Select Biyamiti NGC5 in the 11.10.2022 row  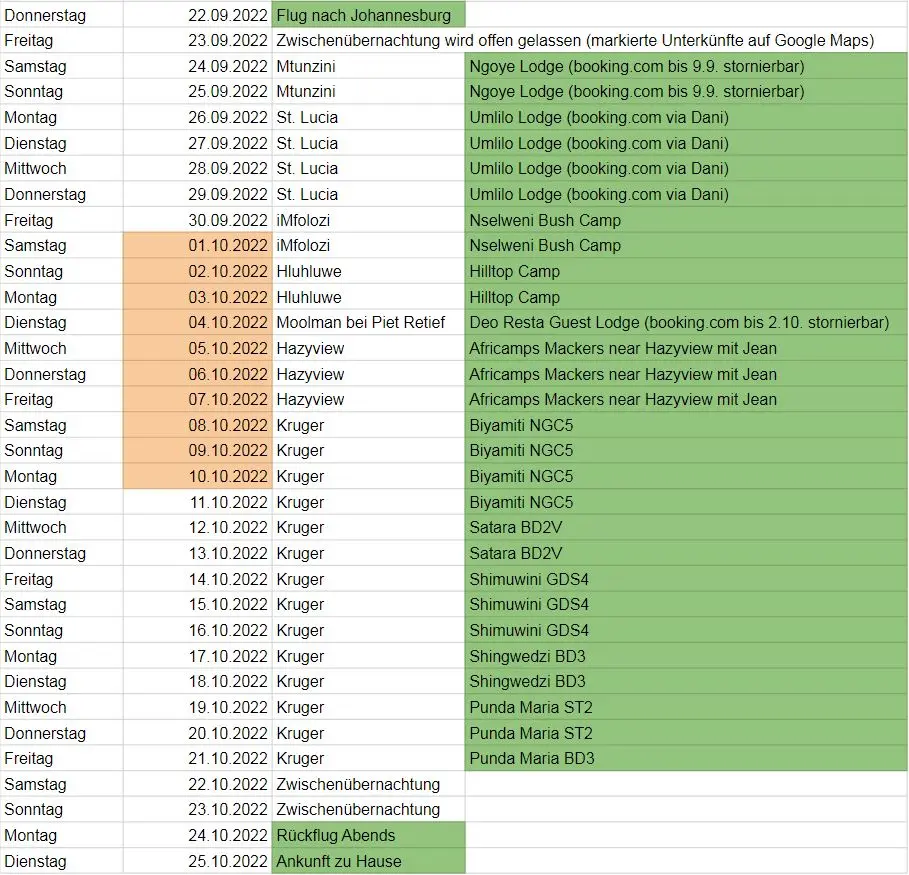(x=686, y=502)
